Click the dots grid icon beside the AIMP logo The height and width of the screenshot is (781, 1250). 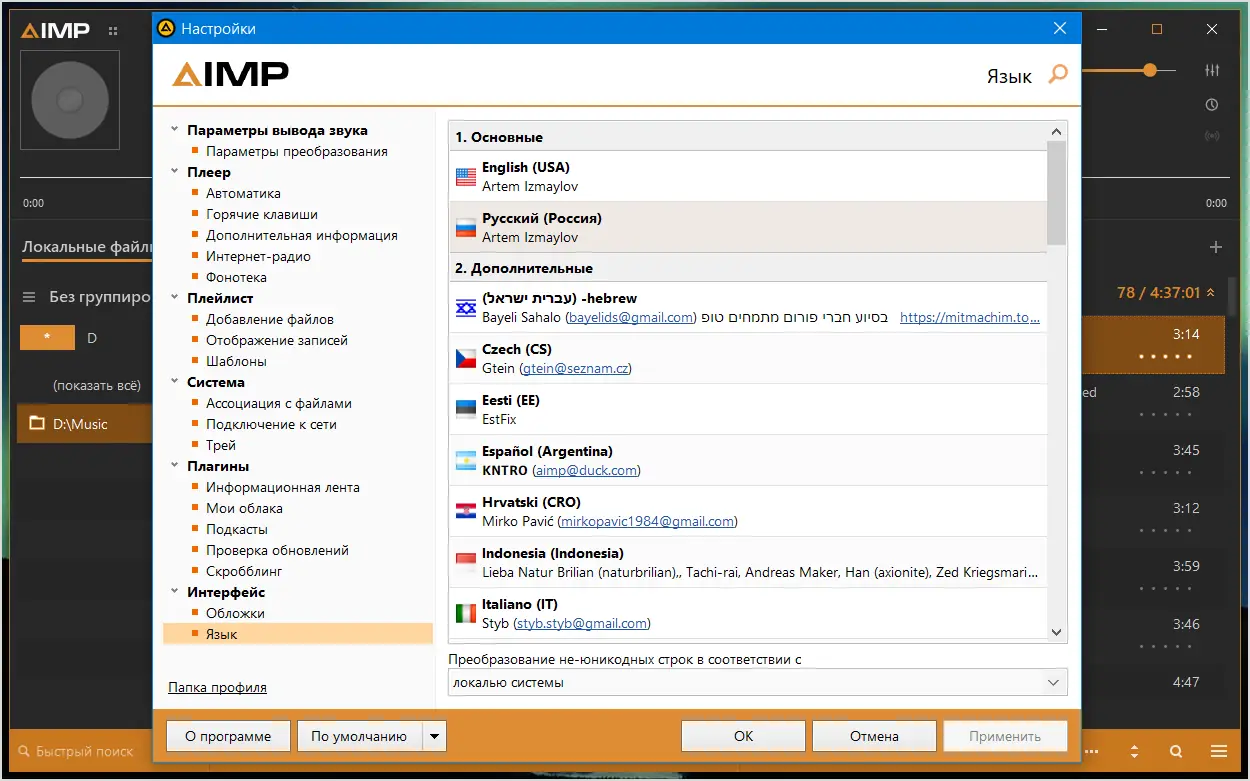pyautogui.click(x=113, y=31)
